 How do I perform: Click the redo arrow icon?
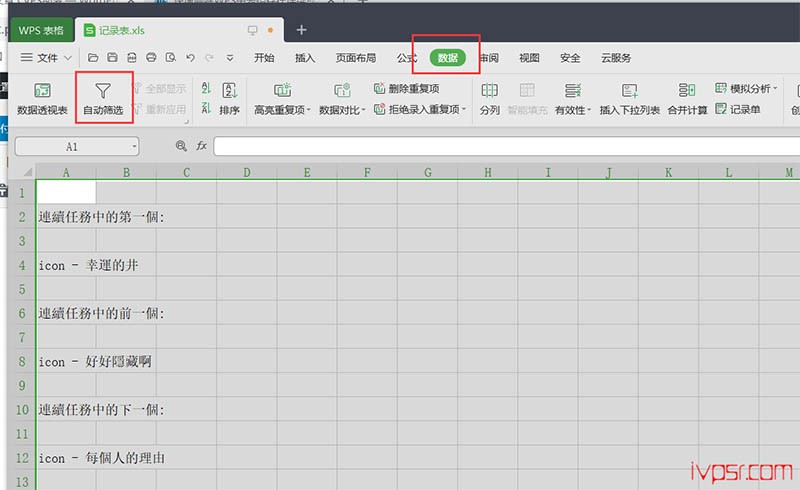209,58
